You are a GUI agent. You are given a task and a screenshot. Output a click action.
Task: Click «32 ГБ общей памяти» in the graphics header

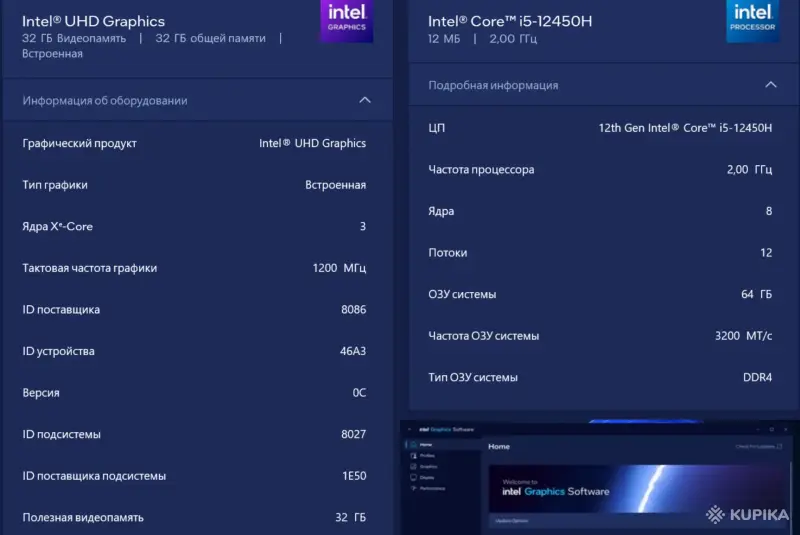click(210, 39)
